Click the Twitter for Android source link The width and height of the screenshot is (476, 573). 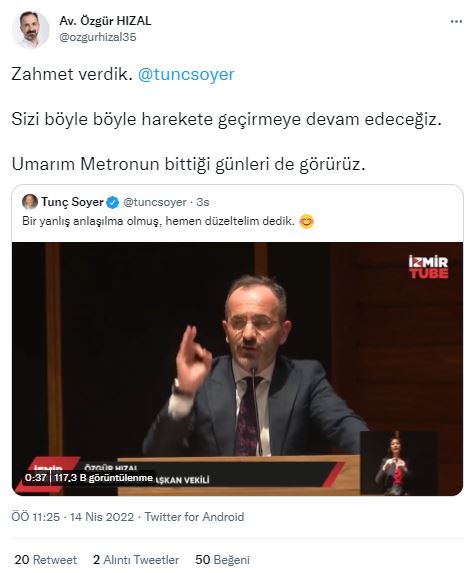click(194, 517)
